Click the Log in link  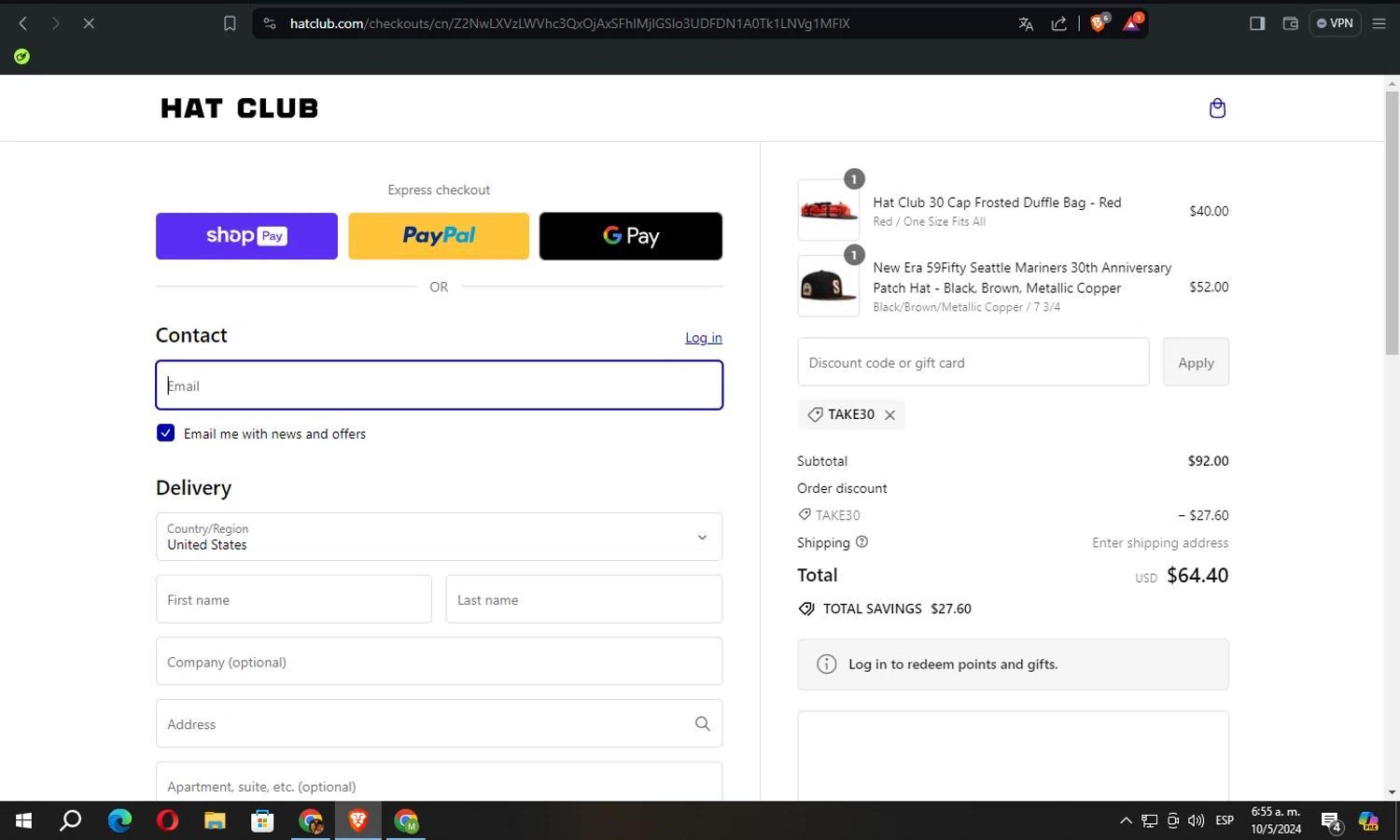pos(704,338)
